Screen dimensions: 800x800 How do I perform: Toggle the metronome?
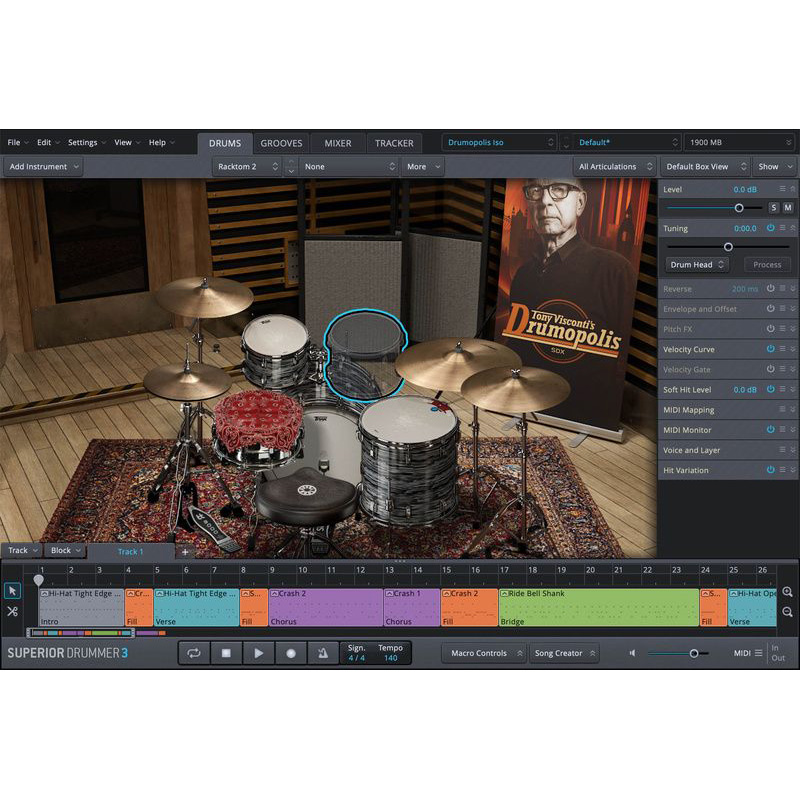point(323,653)
